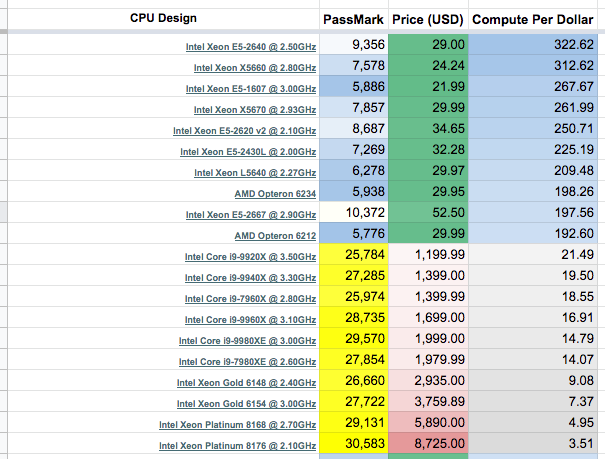Screen dimensions: 605x459
Task: Select the PassMark cell 28,735
Action: pyautogui.click(x=354, y=317)
